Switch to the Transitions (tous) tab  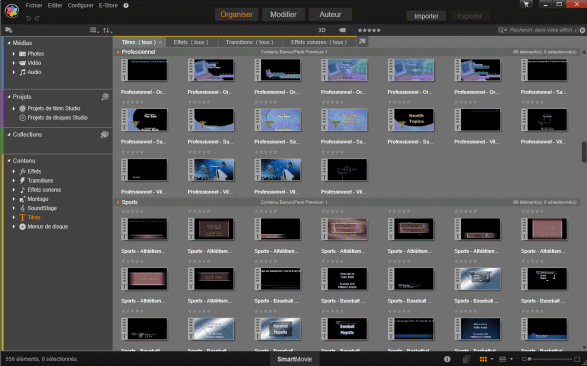click(x=249, y=42)
